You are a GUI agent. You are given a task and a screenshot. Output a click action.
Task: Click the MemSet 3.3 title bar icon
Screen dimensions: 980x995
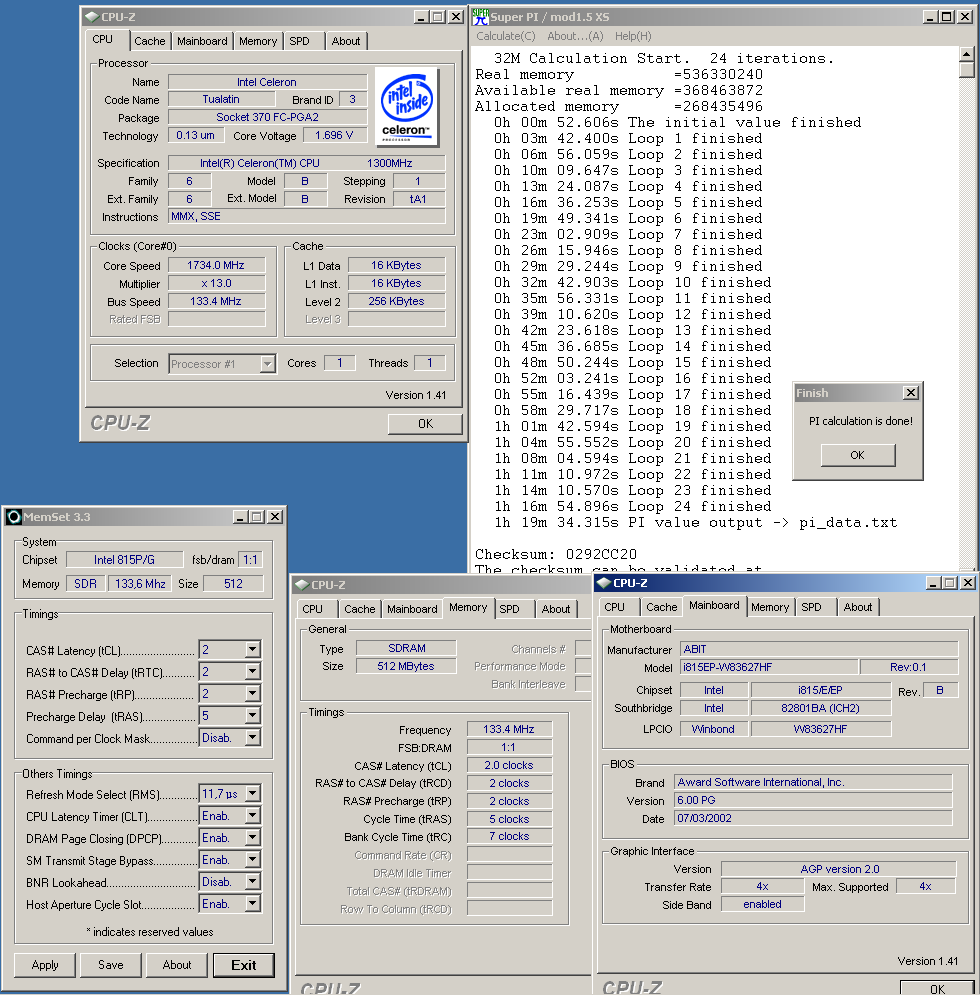click(14, 517)
